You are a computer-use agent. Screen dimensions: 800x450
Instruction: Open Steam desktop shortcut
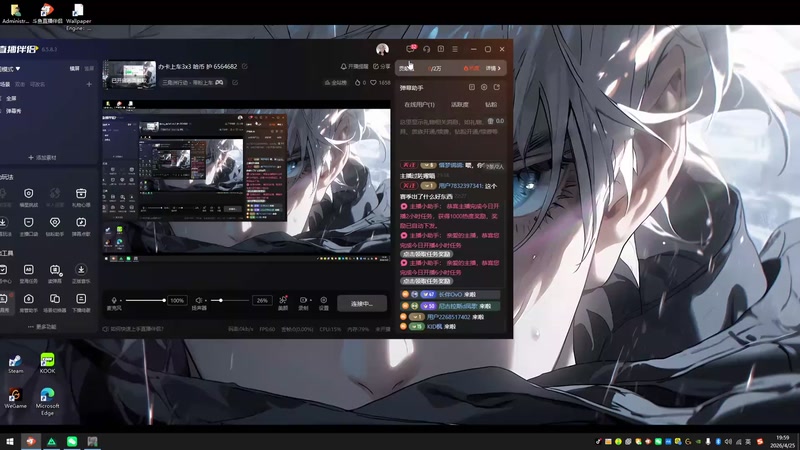point(15,364)
